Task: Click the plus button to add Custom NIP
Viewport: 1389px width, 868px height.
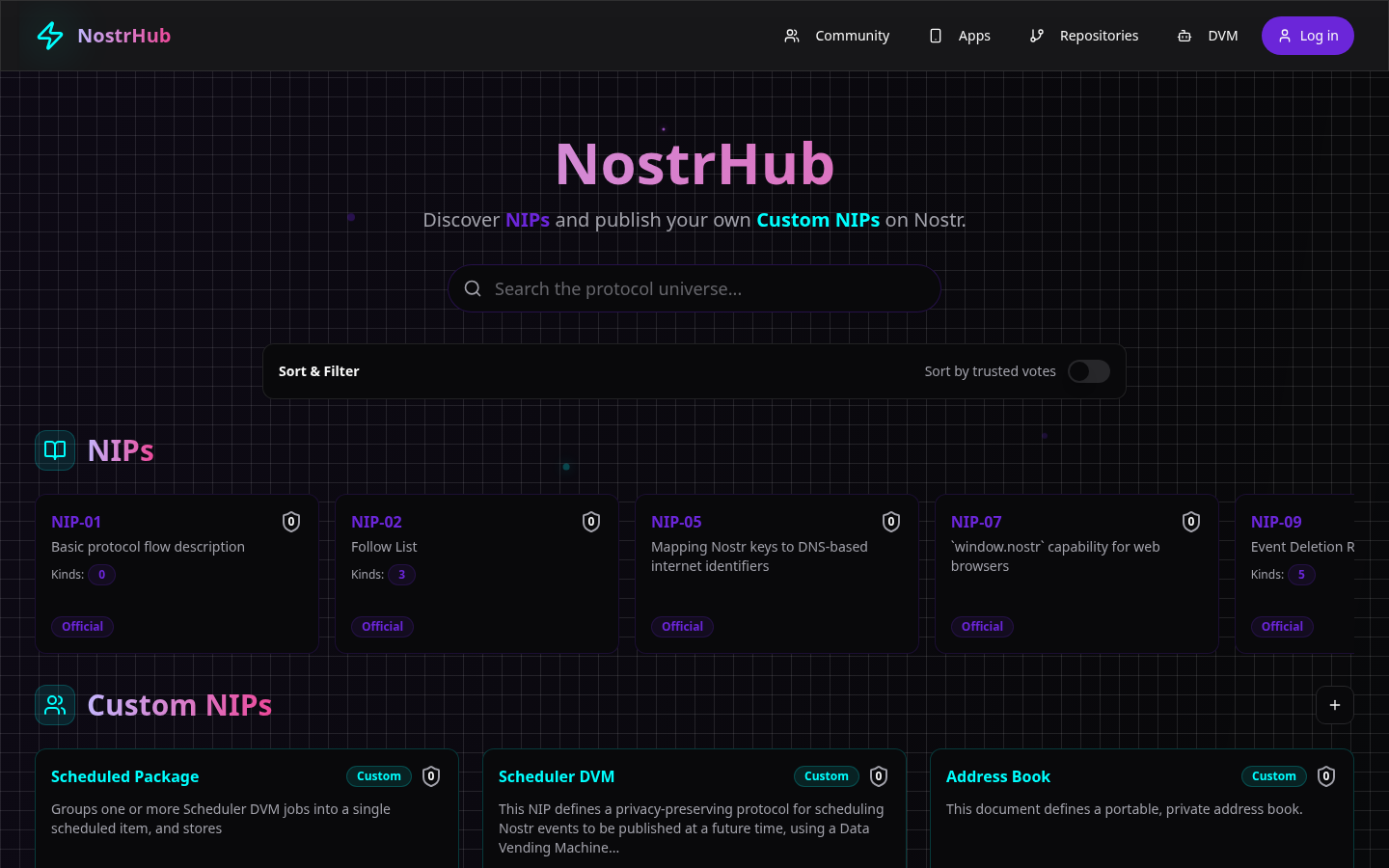Action: tap(1335, 705)
